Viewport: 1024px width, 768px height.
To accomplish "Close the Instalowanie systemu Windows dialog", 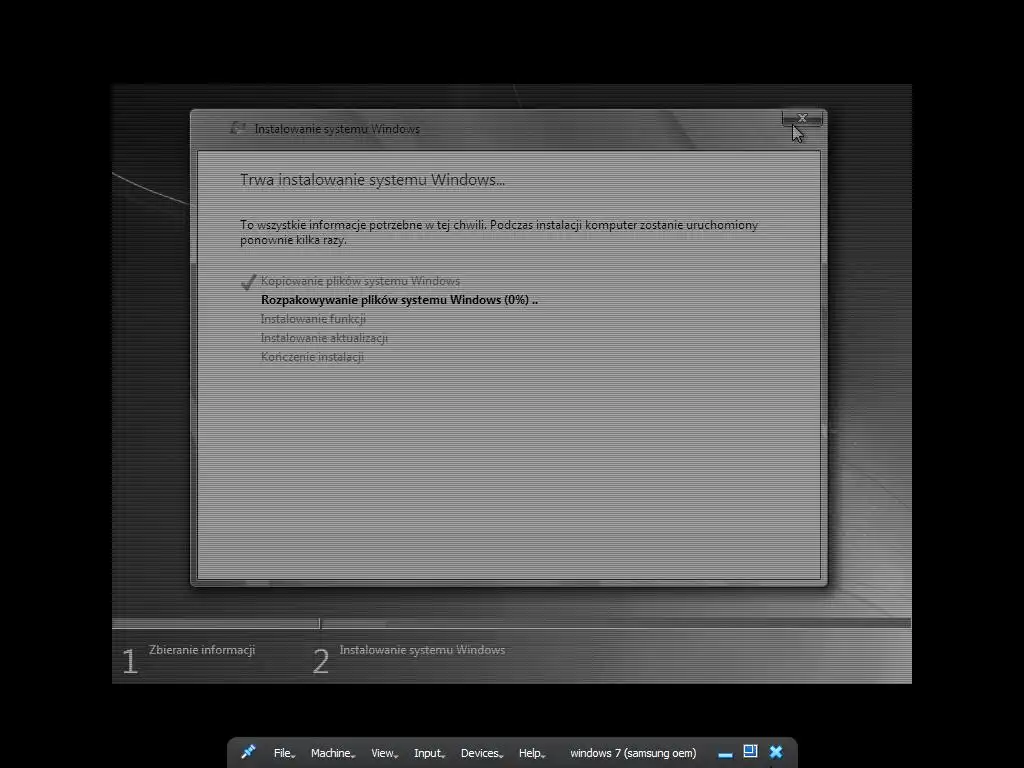I will 802,118.
